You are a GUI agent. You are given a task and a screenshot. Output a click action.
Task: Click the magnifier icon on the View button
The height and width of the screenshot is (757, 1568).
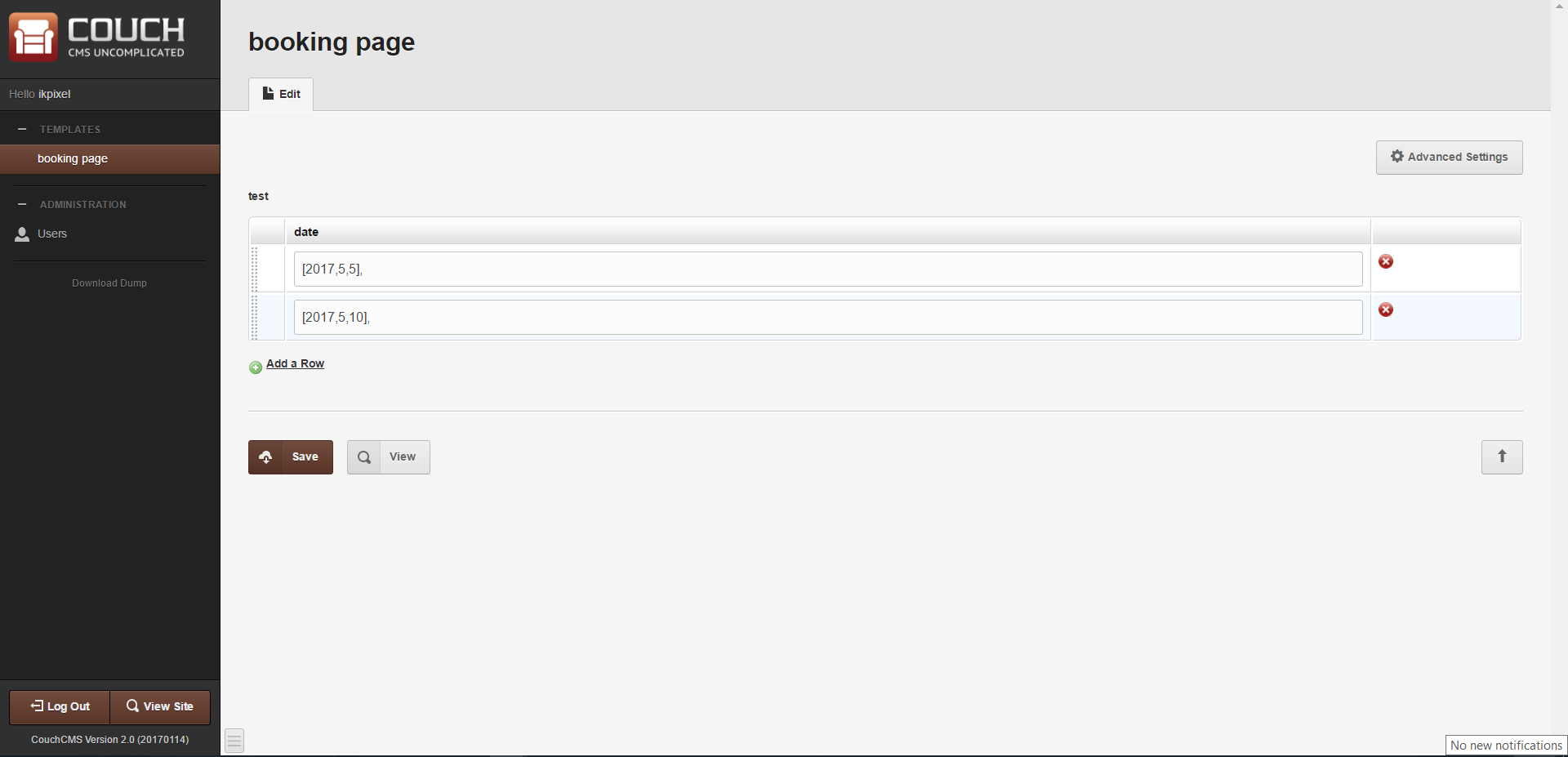364,457
